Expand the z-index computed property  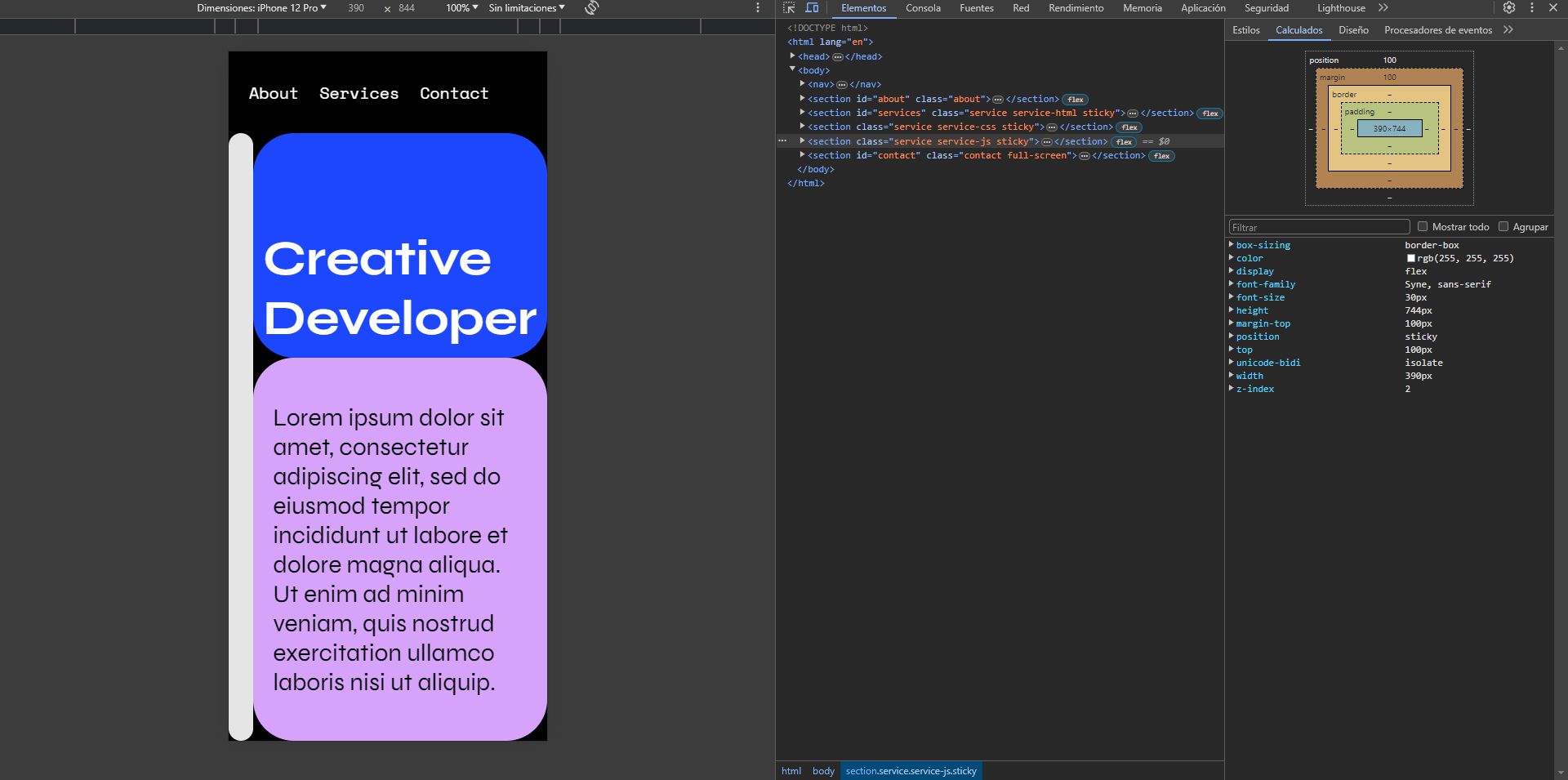pyautogui.click(x=1232, y=389)
